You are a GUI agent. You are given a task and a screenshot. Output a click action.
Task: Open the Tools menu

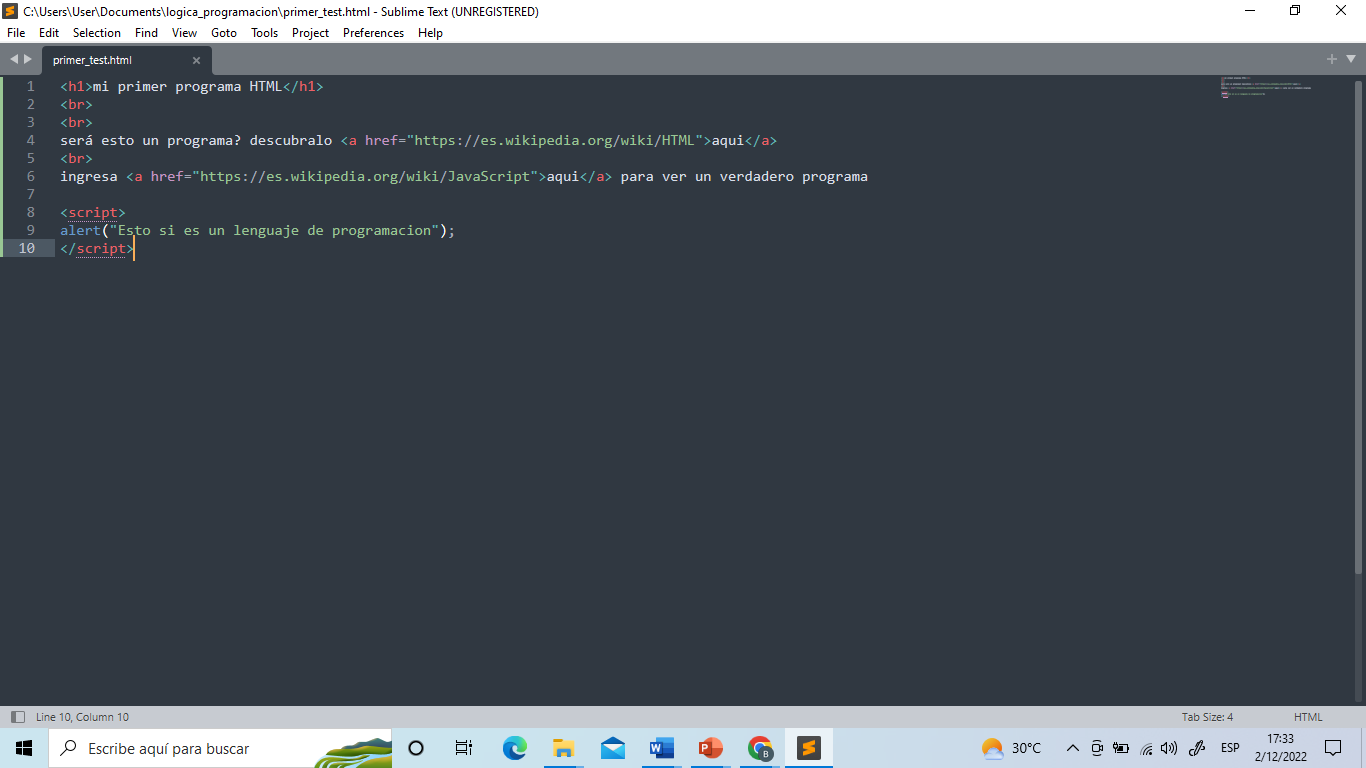(x=265, y=33)
